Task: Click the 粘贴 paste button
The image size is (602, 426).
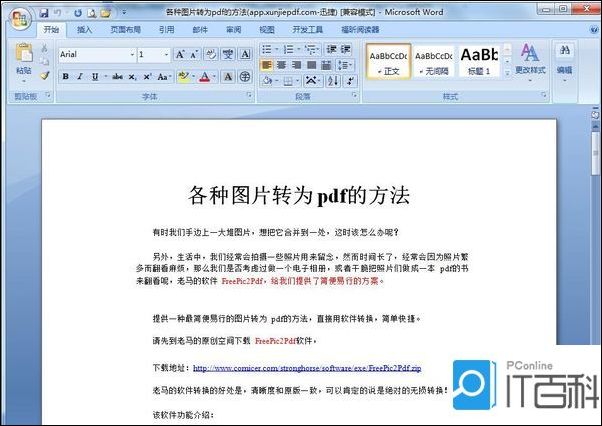Action: point(24,63)
